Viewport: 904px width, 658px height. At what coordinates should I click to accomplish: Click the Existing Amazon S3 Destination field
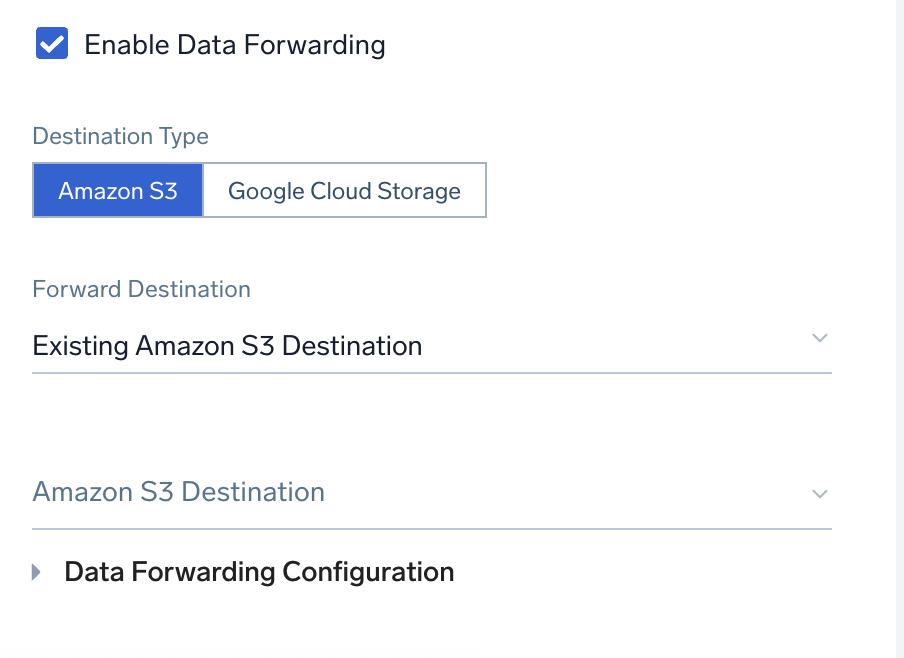pos(227,345)
